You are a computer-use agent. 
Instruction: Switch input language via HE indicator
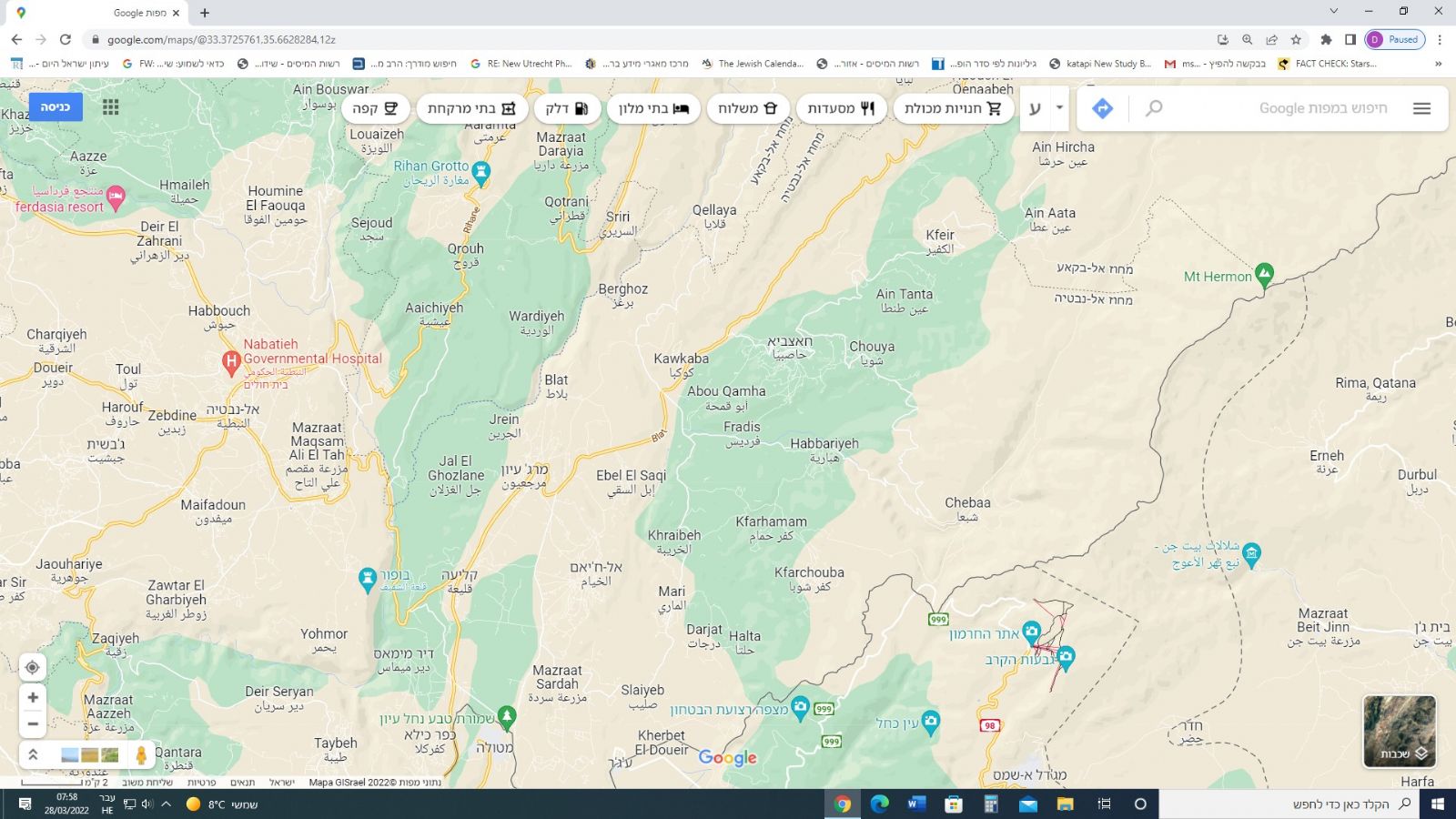point(107,804)
